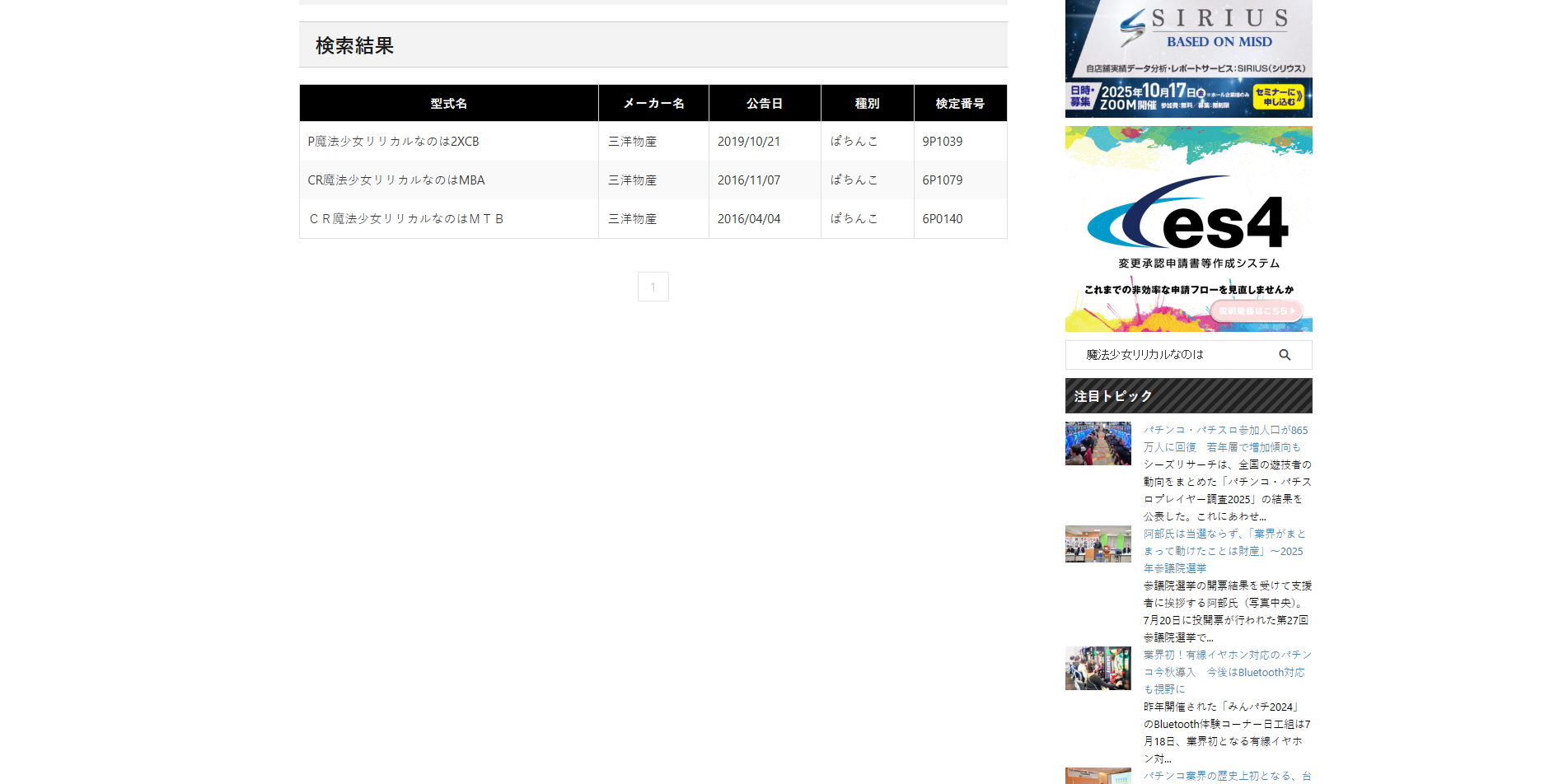Click the セミナーに申し込む button in SIRIUS banner
Image resolution: width=1568 pixels, height=784 pixels.
pos(1278,96)
